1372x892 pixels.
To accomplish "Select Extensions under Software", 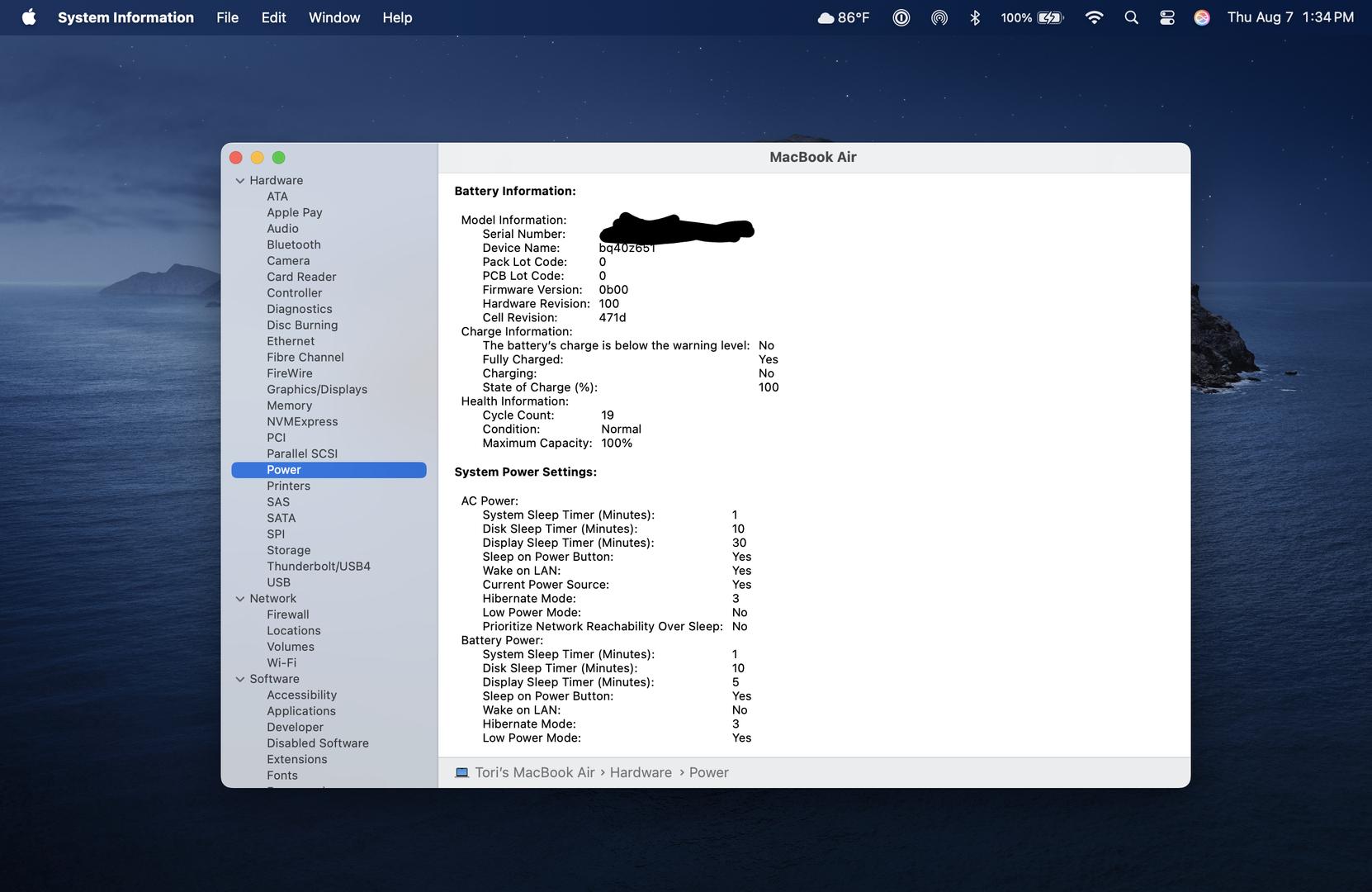I will point(297,760).
